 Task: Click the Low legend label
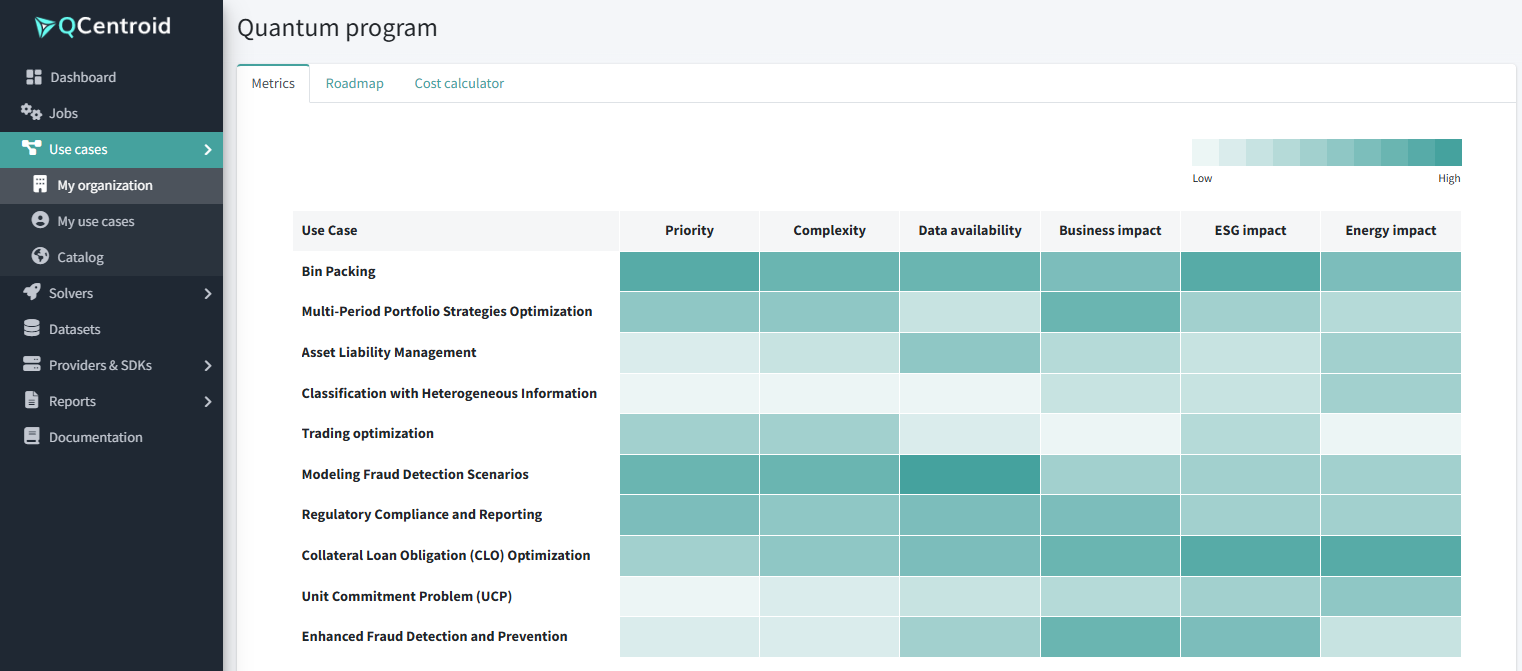1202,178
